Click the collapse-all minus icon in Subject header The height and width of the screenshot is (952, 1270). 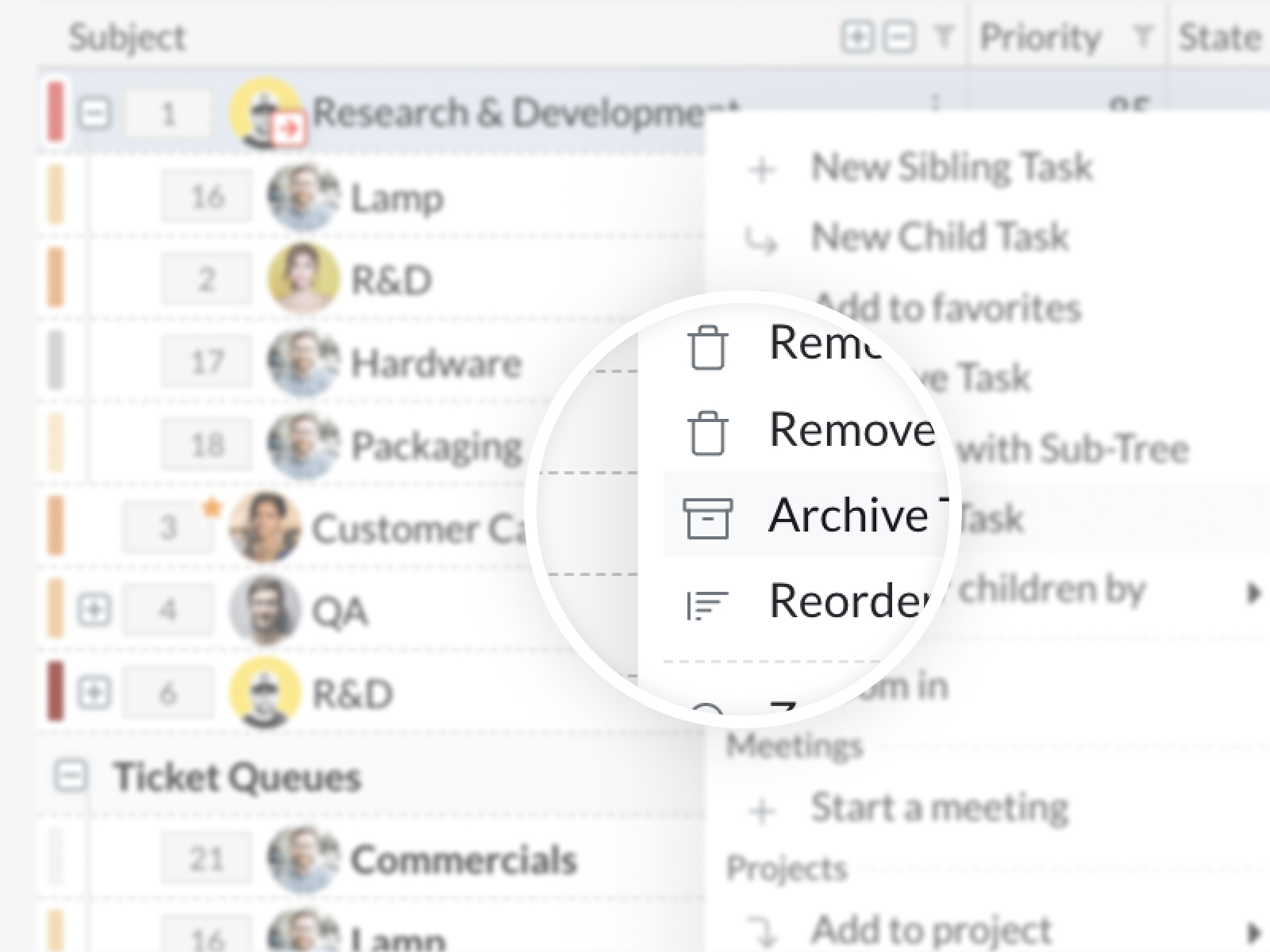point(898,37)
